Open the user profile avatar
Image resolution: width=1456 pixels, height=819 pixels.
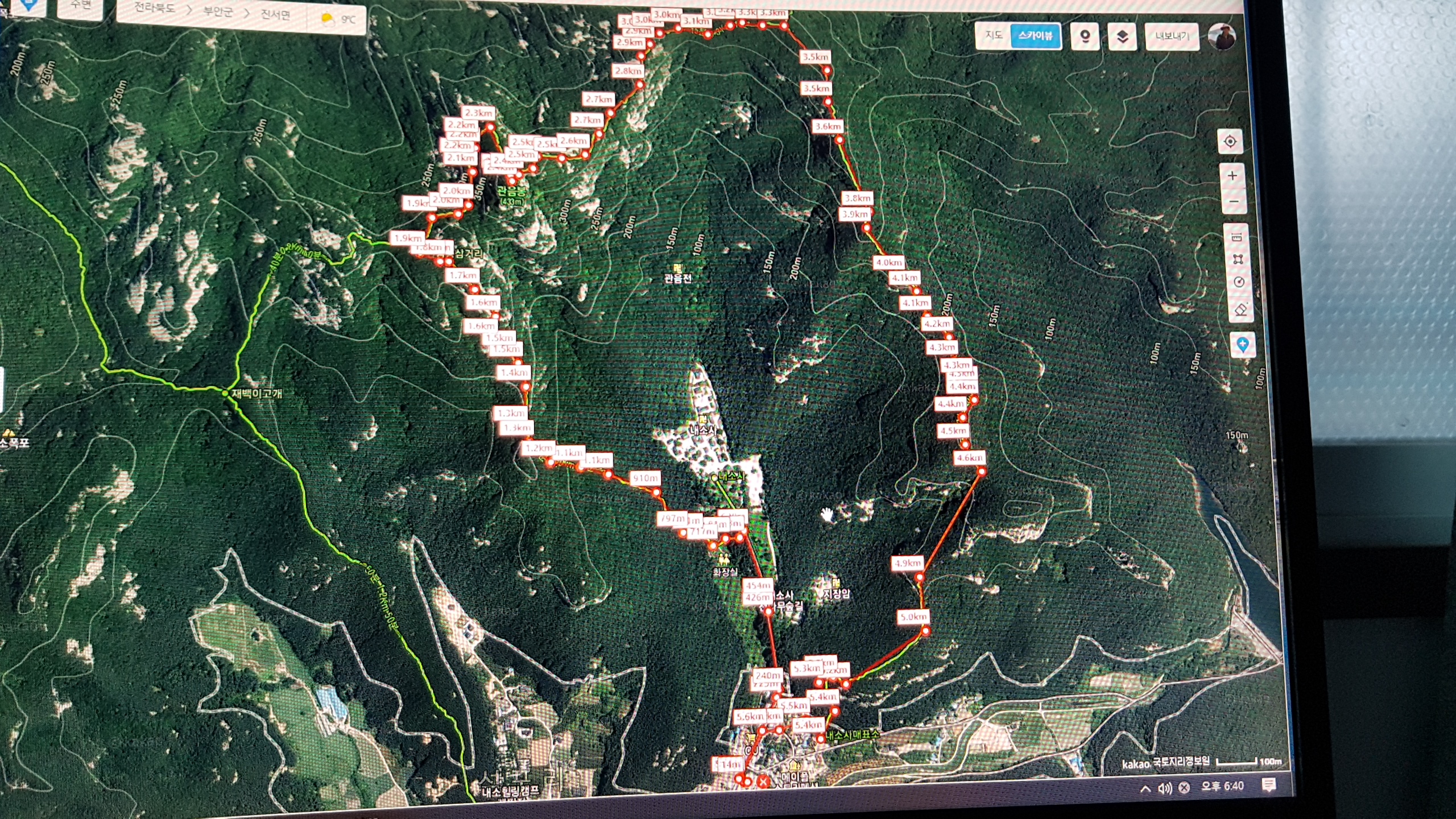[x=1222, y=37]
